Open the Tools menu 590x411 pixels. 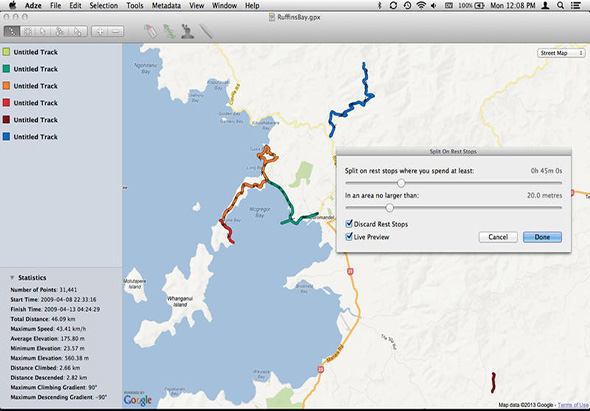click(x=135, y=5)
